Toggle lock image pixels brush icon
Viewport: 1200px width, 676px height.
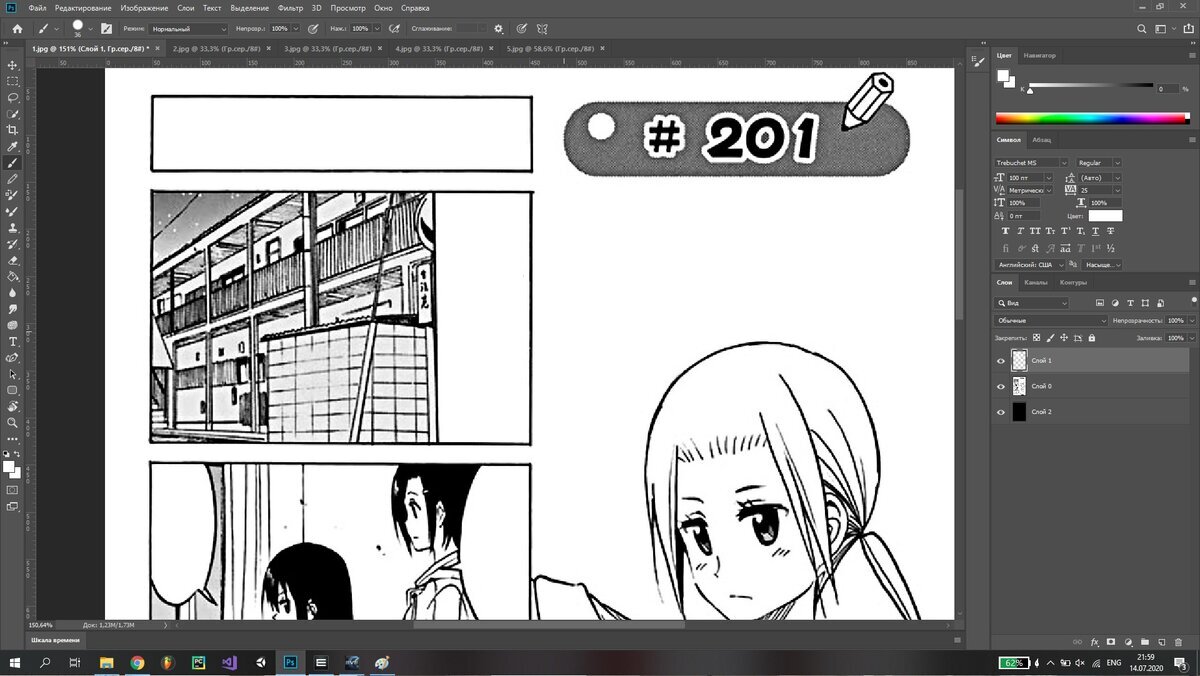click(x=1050, y=338)
